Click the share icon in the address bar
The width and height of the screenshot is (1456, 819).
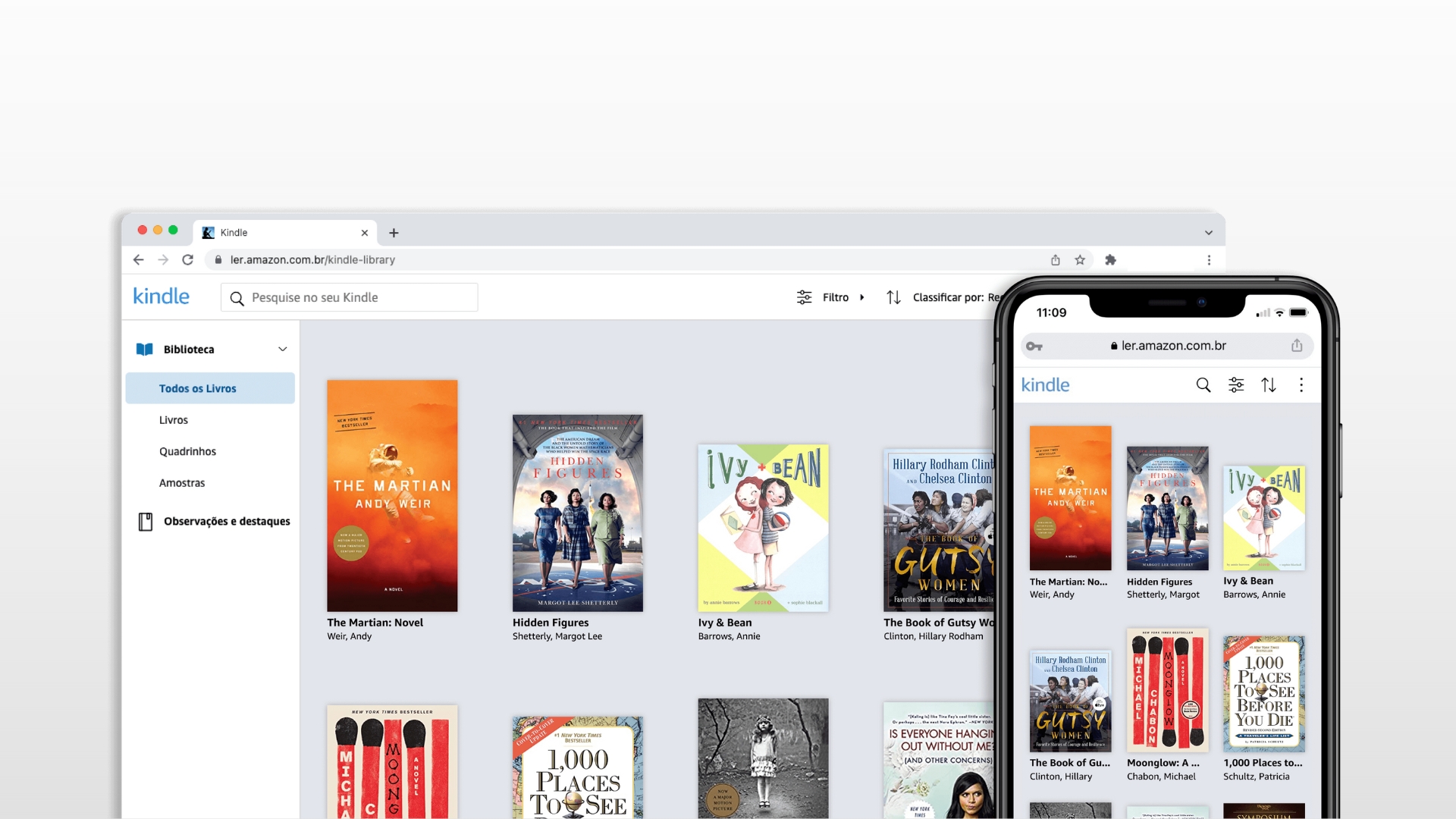[1055, 259]
